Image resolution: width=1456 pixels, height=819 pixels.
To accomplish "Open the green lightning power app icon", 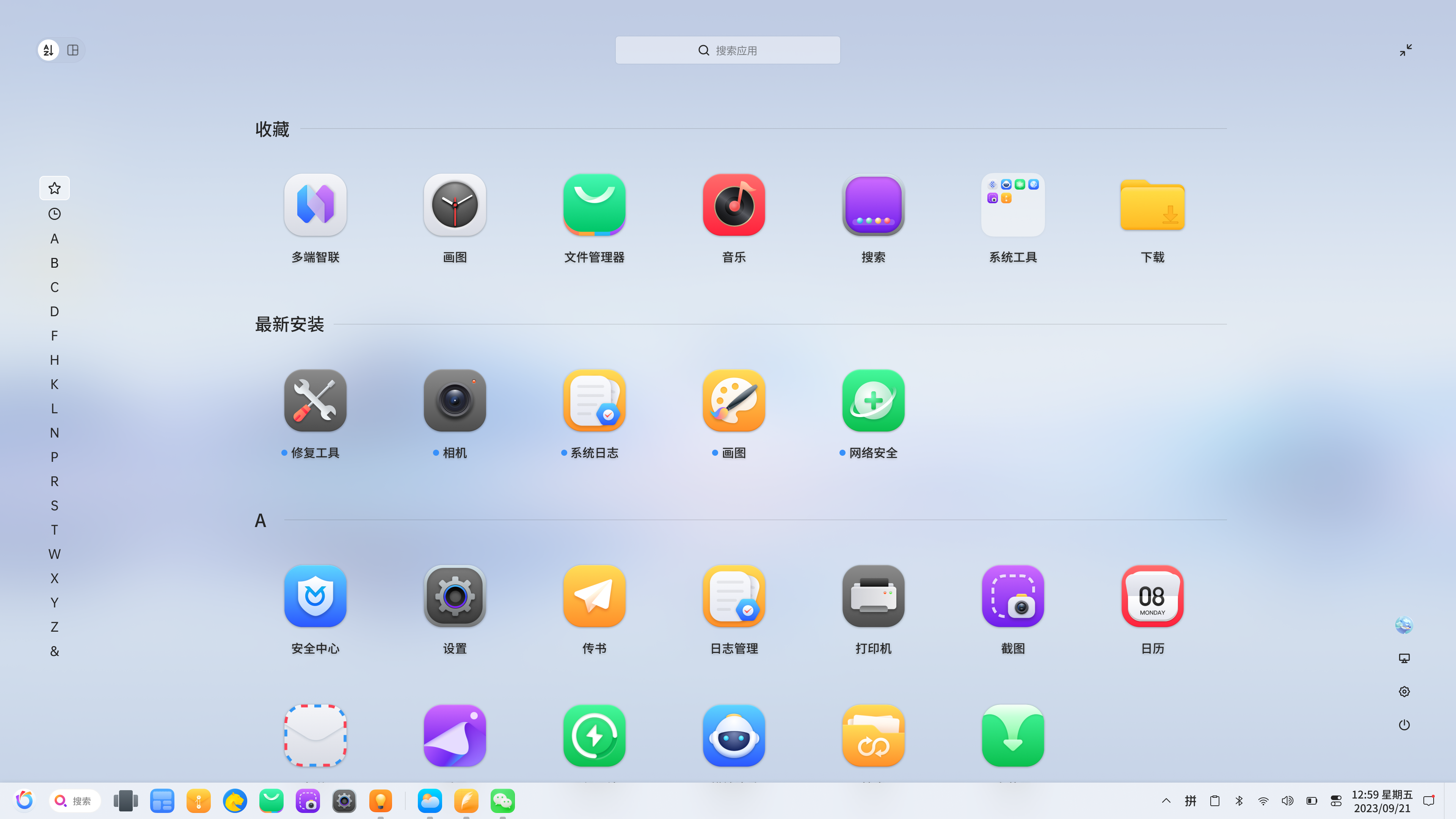I will pos(595,735).
